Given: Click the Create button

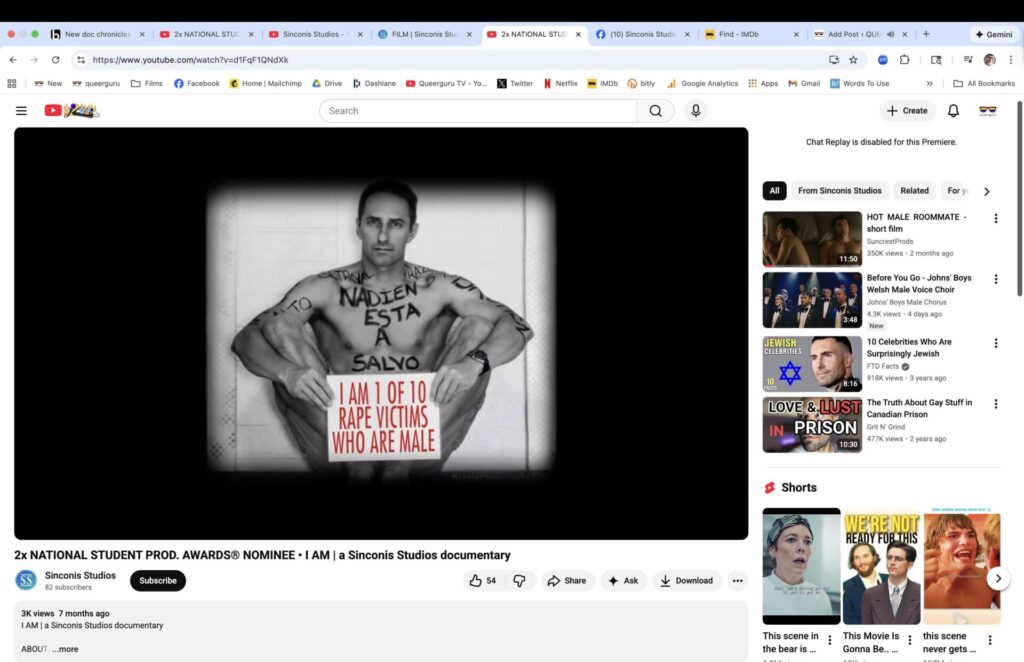Looking at the screenshot, I should click(x=907, y=111).
